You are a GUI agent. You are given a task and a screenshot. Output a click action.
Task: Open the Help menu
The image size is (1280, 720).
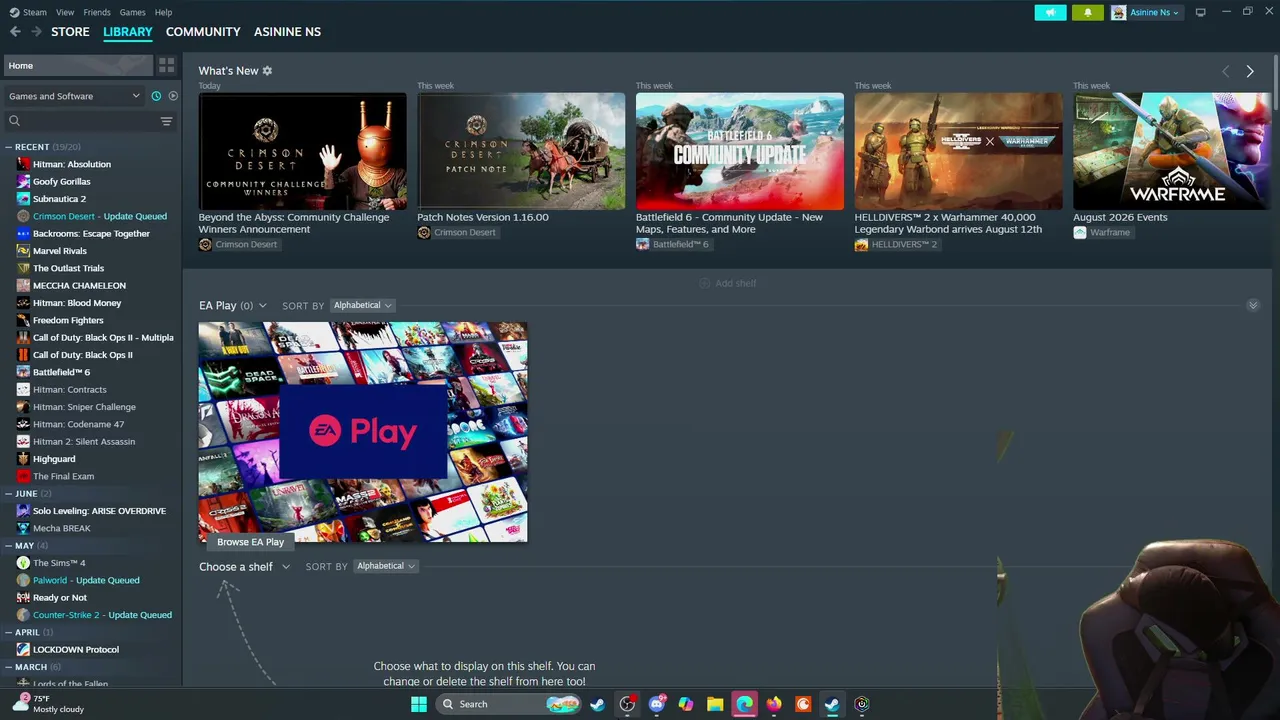(x=163, y=12)
